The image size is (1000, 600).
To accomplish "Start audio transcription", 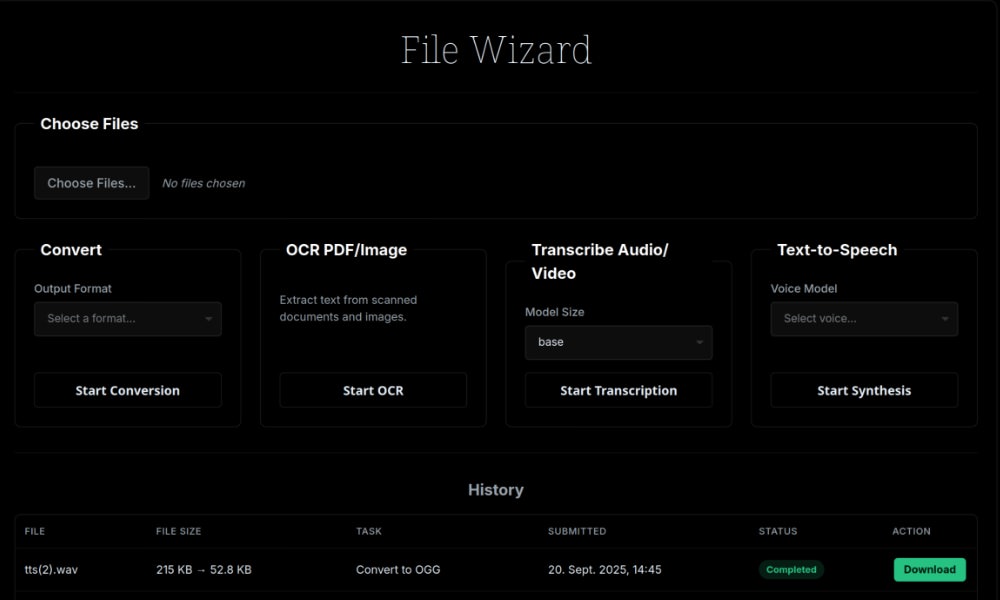I will [x=618, y=390].
